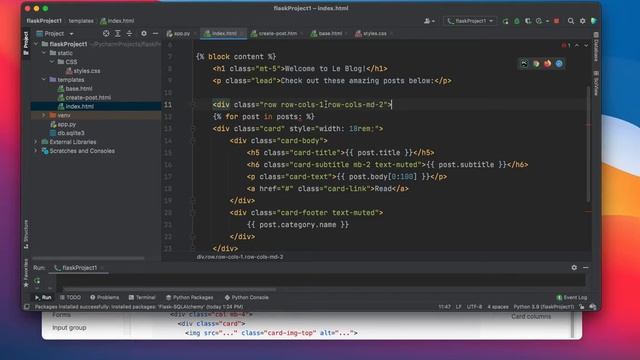Open the Python Packages tool window tab
The width and height of the screenshot is (640, 360).
(x=189, y=297)
